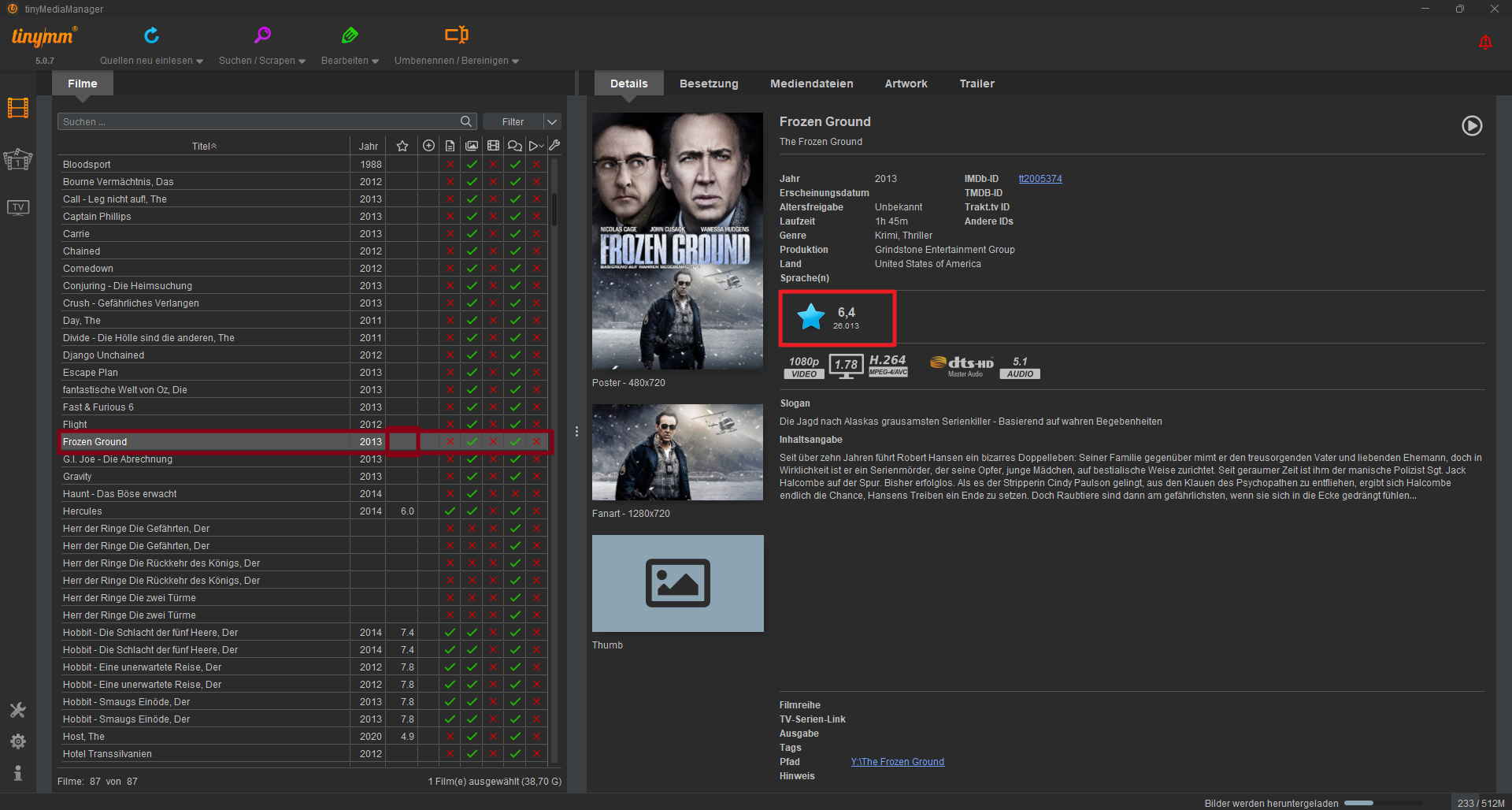Sort by subtitles speech bubble column header
This screenshot has height=810, width=1512.
515,146
